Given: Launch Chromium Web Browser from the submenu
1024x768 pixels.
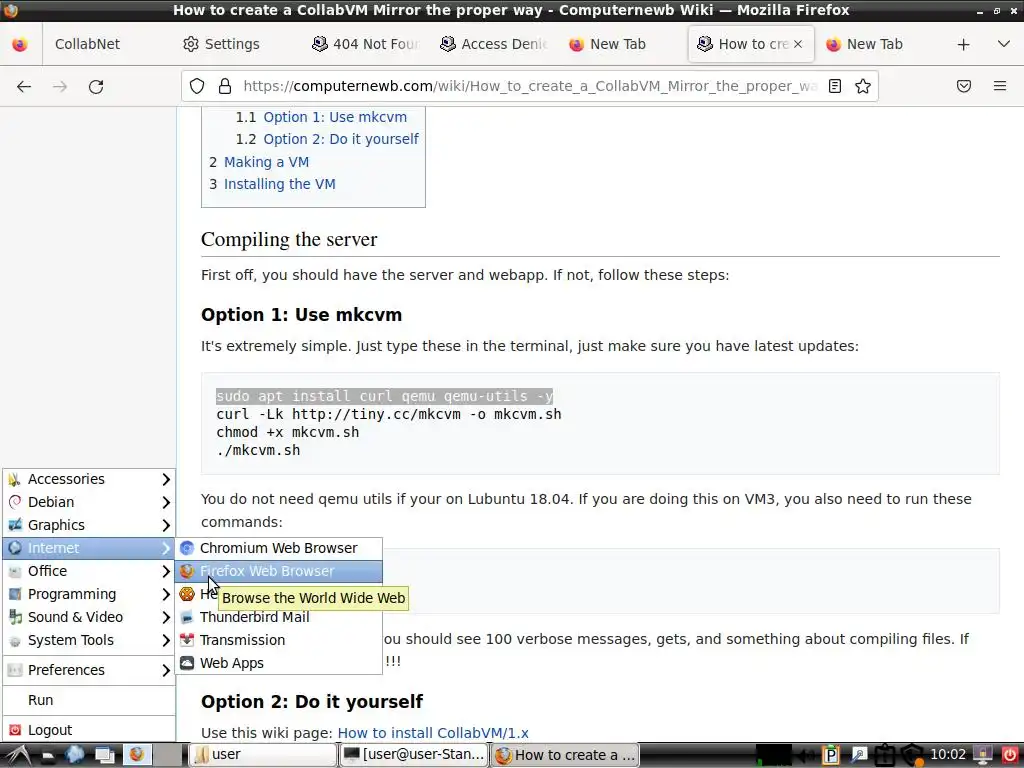Looking at the screenshot, I should click(x=278, y=548).
